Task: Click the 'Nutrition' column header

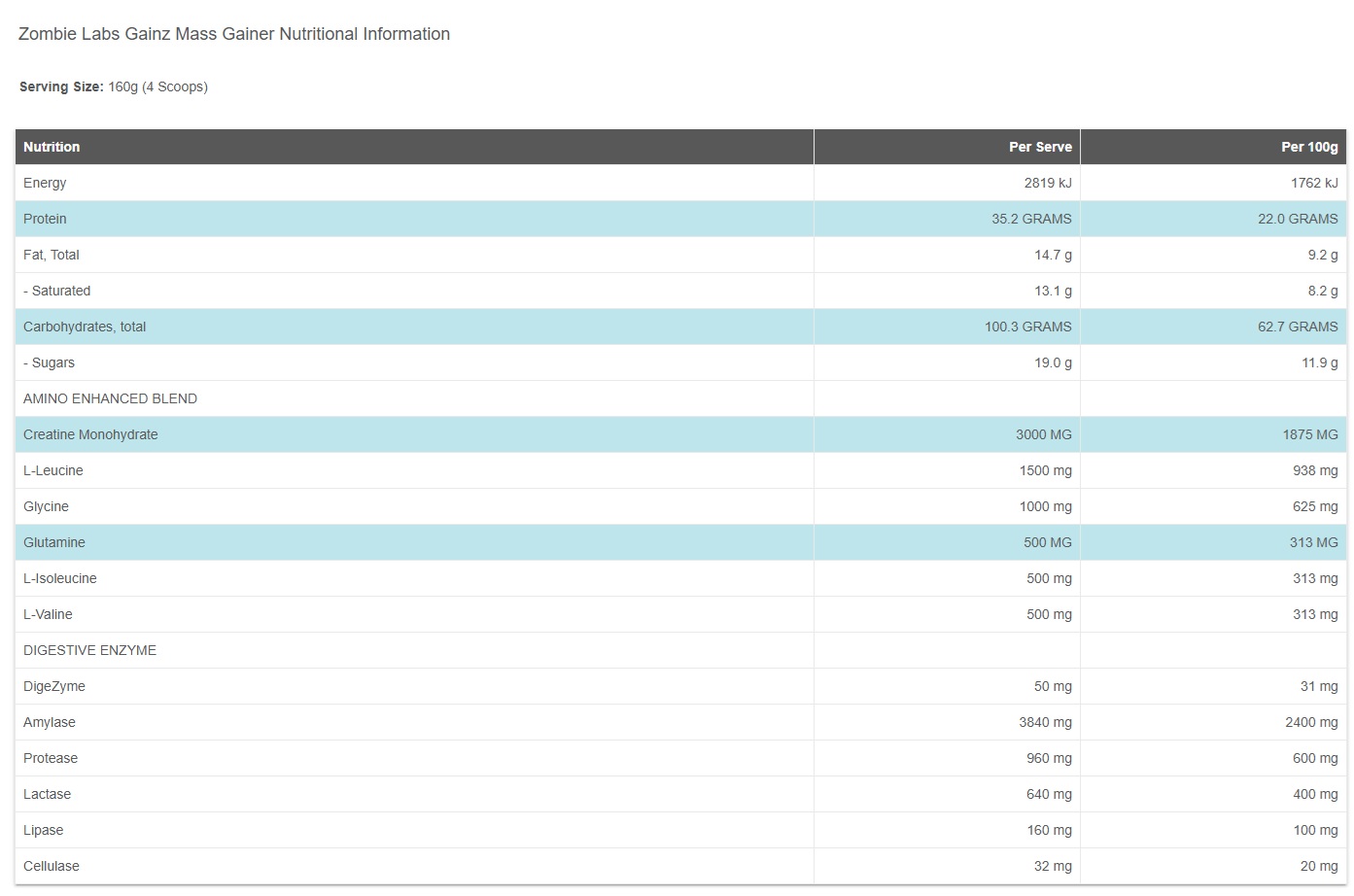Action: click(52, 147)
